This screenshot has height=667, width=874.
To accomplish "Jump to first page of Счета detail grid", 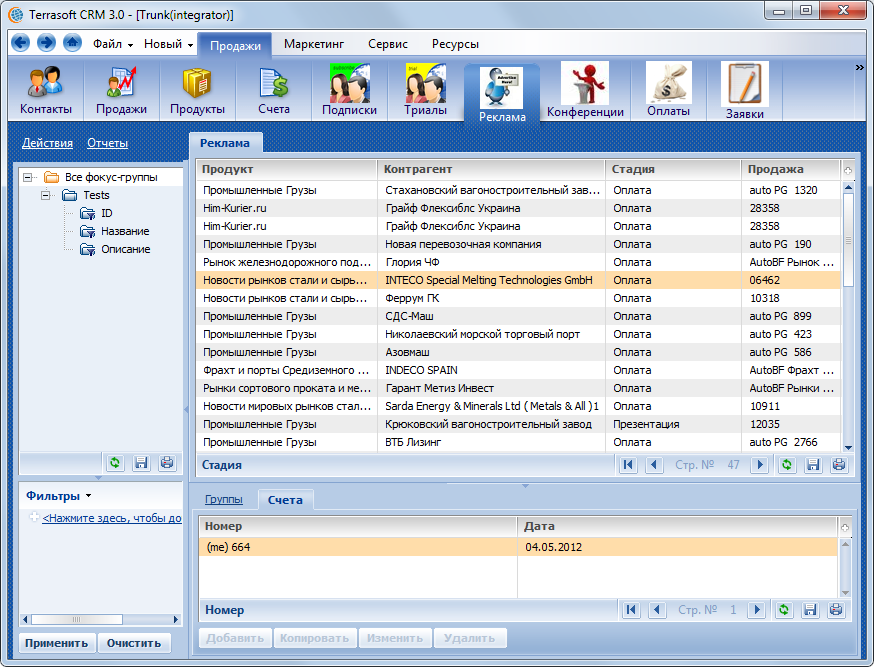I will tap(631, 610).
